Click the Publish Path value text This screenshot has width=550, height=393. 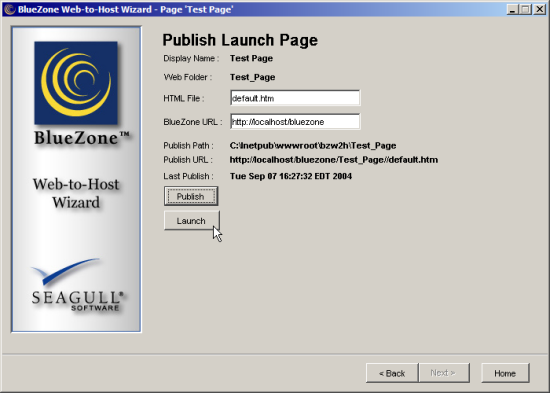pyautogui.click(x=313, y=146)
